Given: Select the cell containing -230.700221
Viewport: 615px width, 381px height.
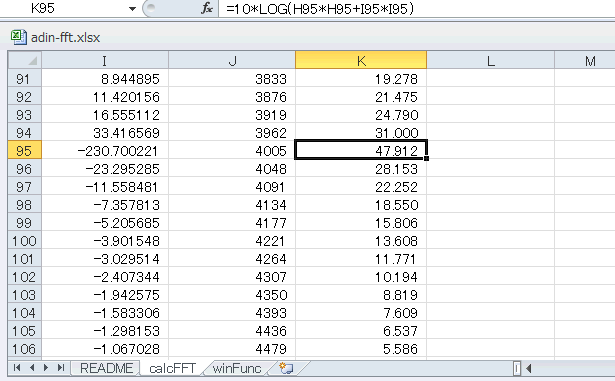Looking at the screenshot, I should click(105, 151).
